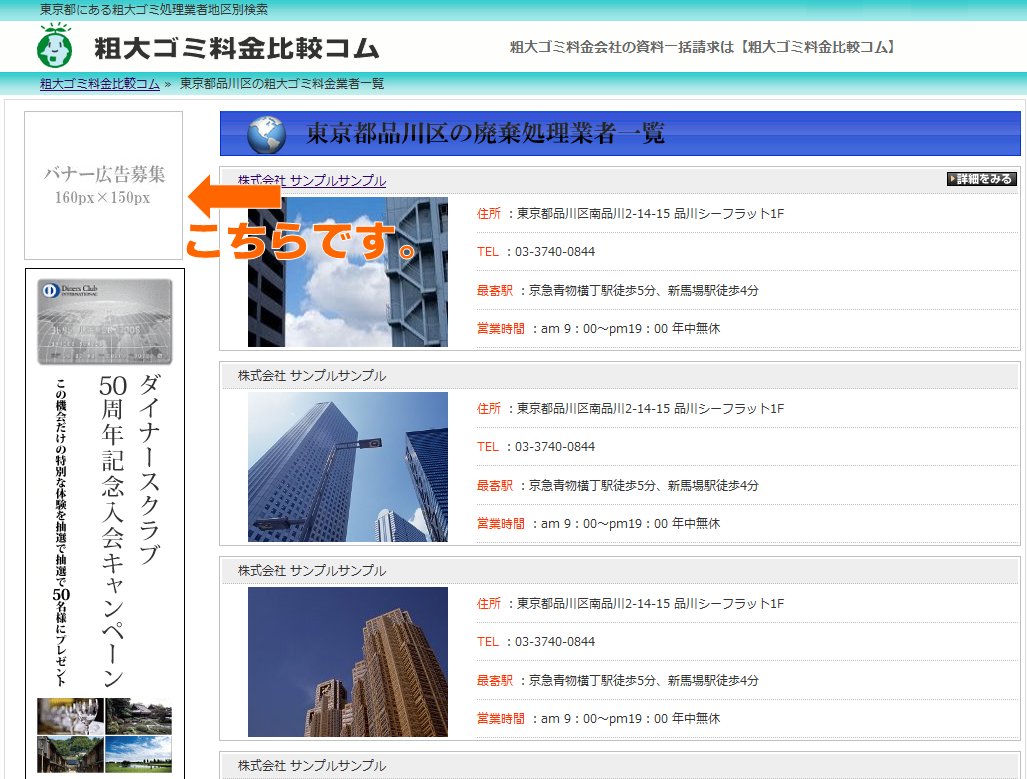1027x779 pixels.
Task: Click the first listing's 営業時間 hours line
Action: [x=598, y=328]
